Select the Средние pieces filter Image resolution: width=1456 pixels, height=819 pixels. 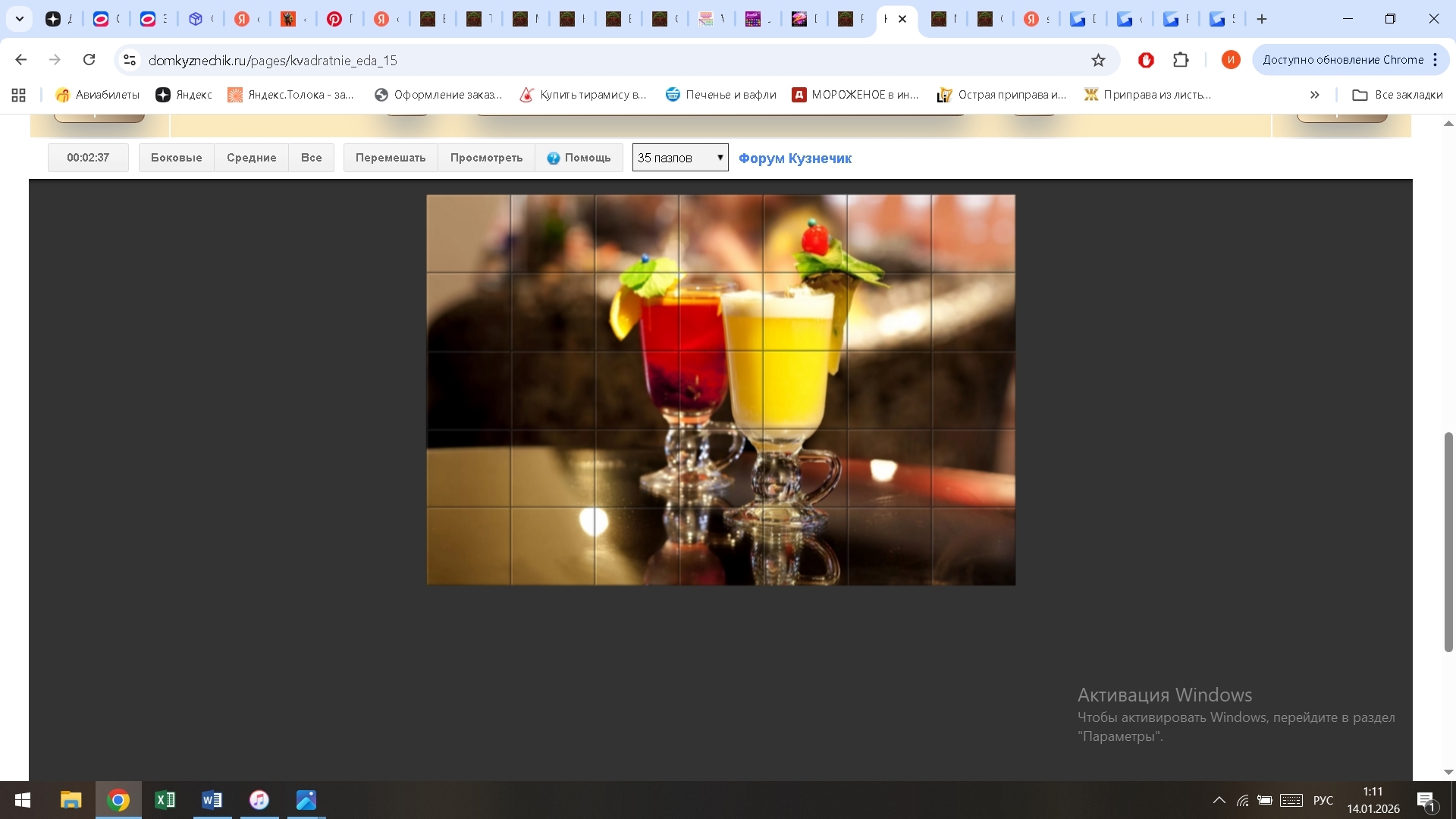click(x=251, y=158)
